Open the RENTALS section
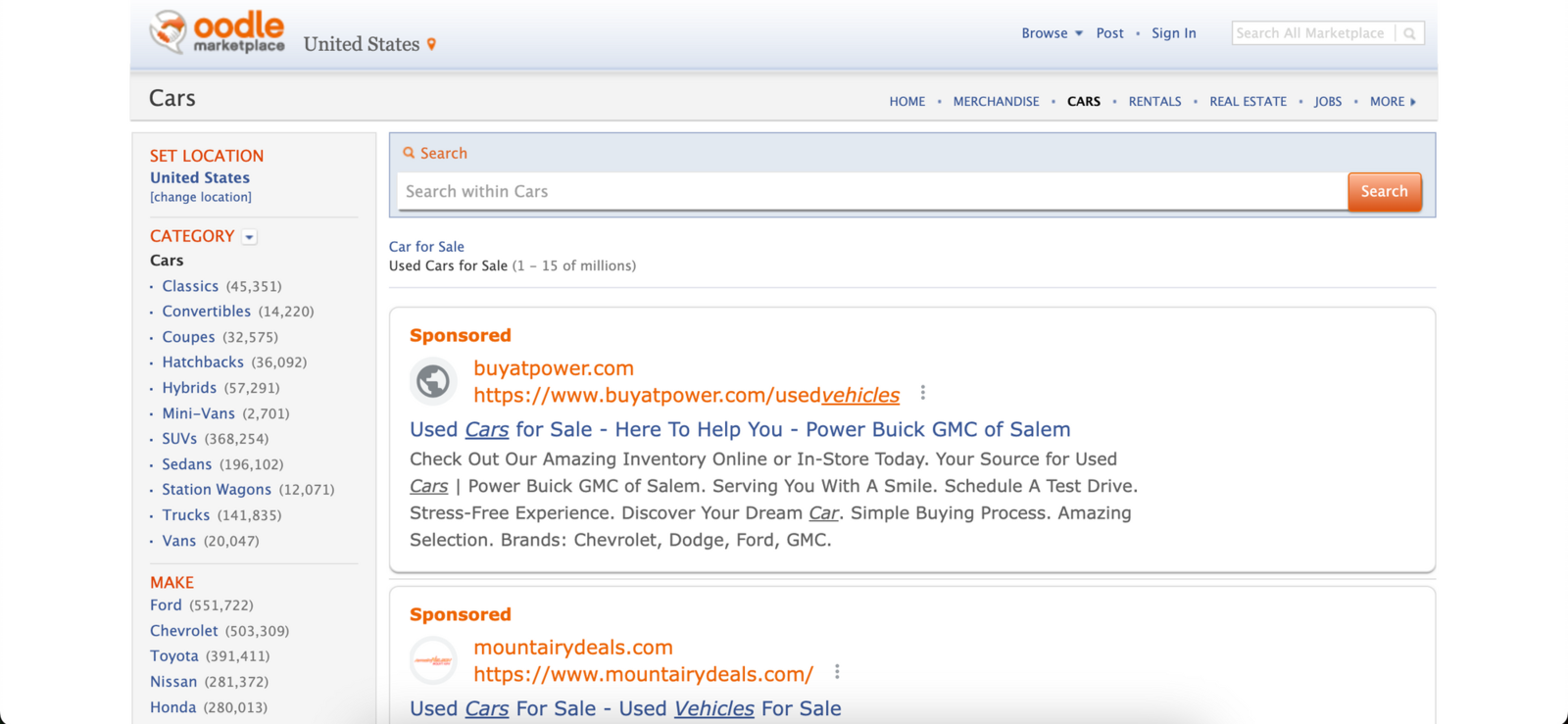The image size is (1568, 724). [x=1154, y=101]
